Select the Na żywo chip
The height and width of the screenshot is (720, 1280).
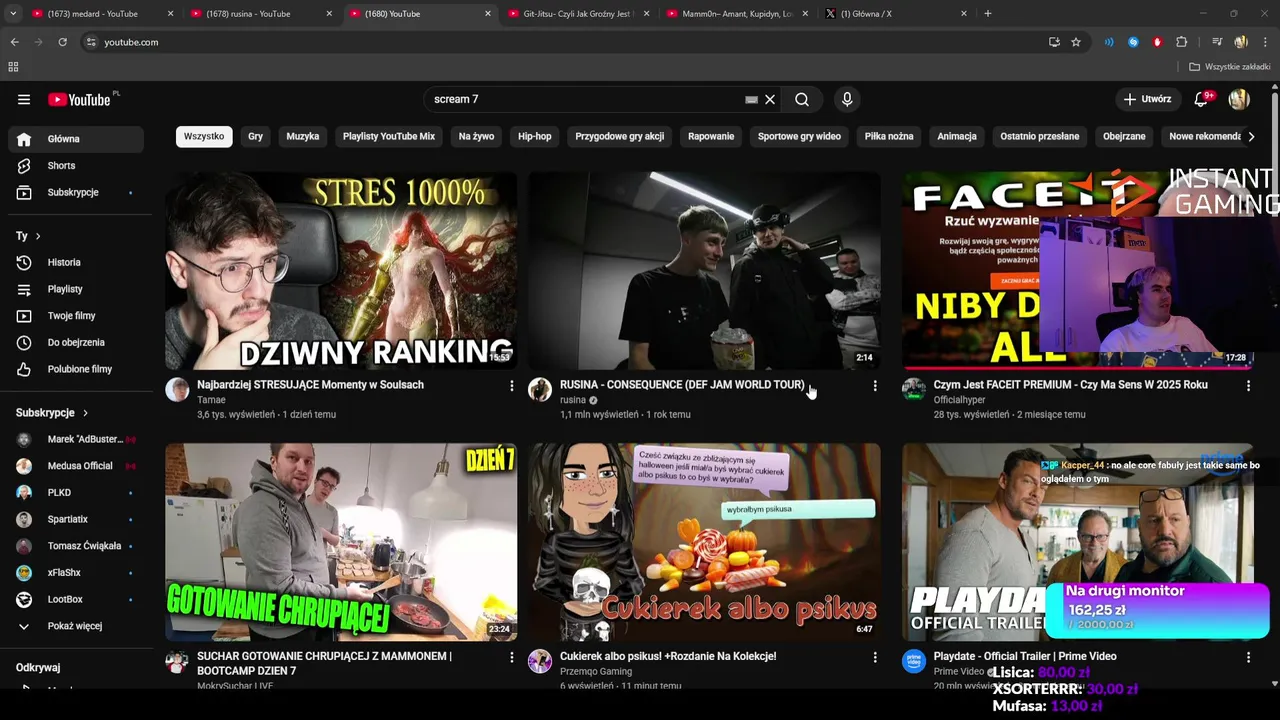pyautogui.click(x=476, y=136)
